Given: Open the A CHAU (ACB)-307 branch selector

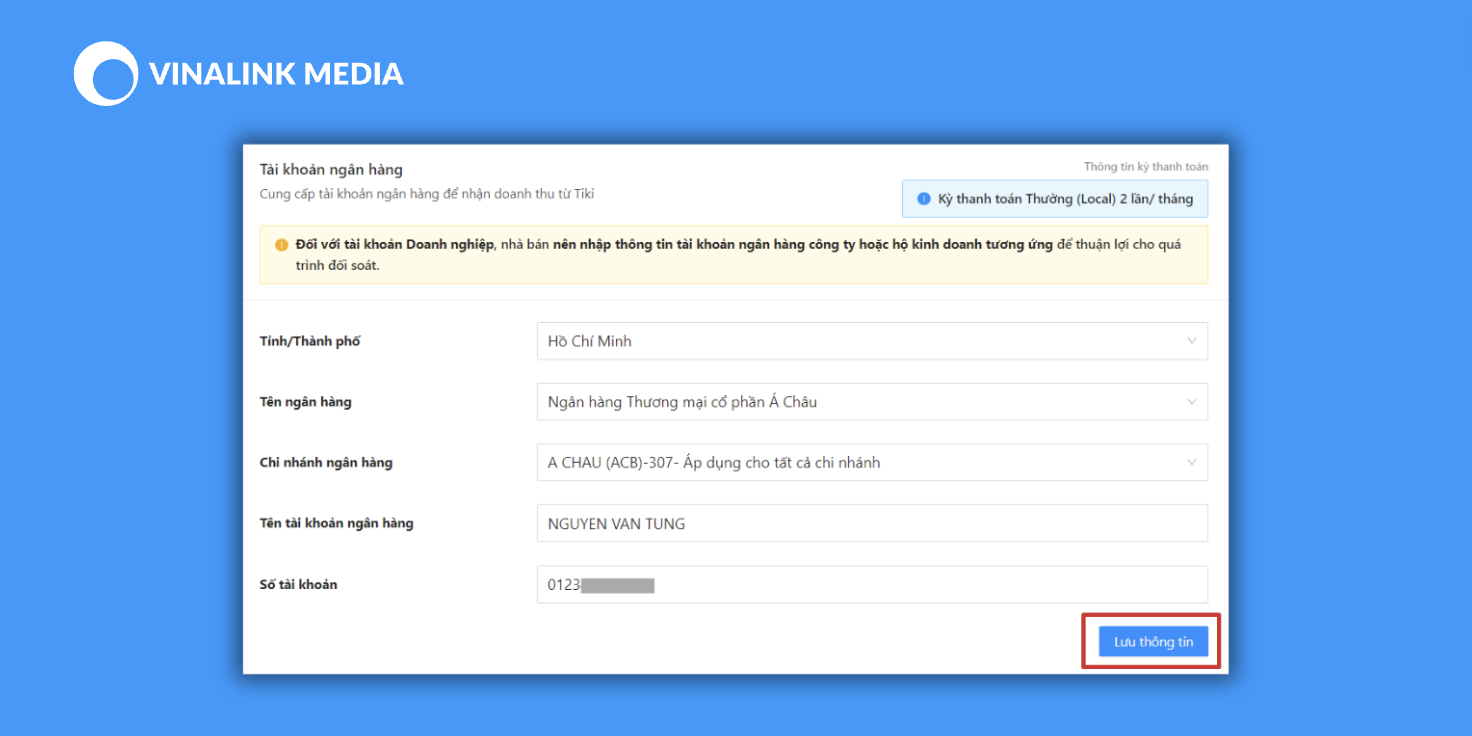Looking at the screenshot, I should pos(872,463).
